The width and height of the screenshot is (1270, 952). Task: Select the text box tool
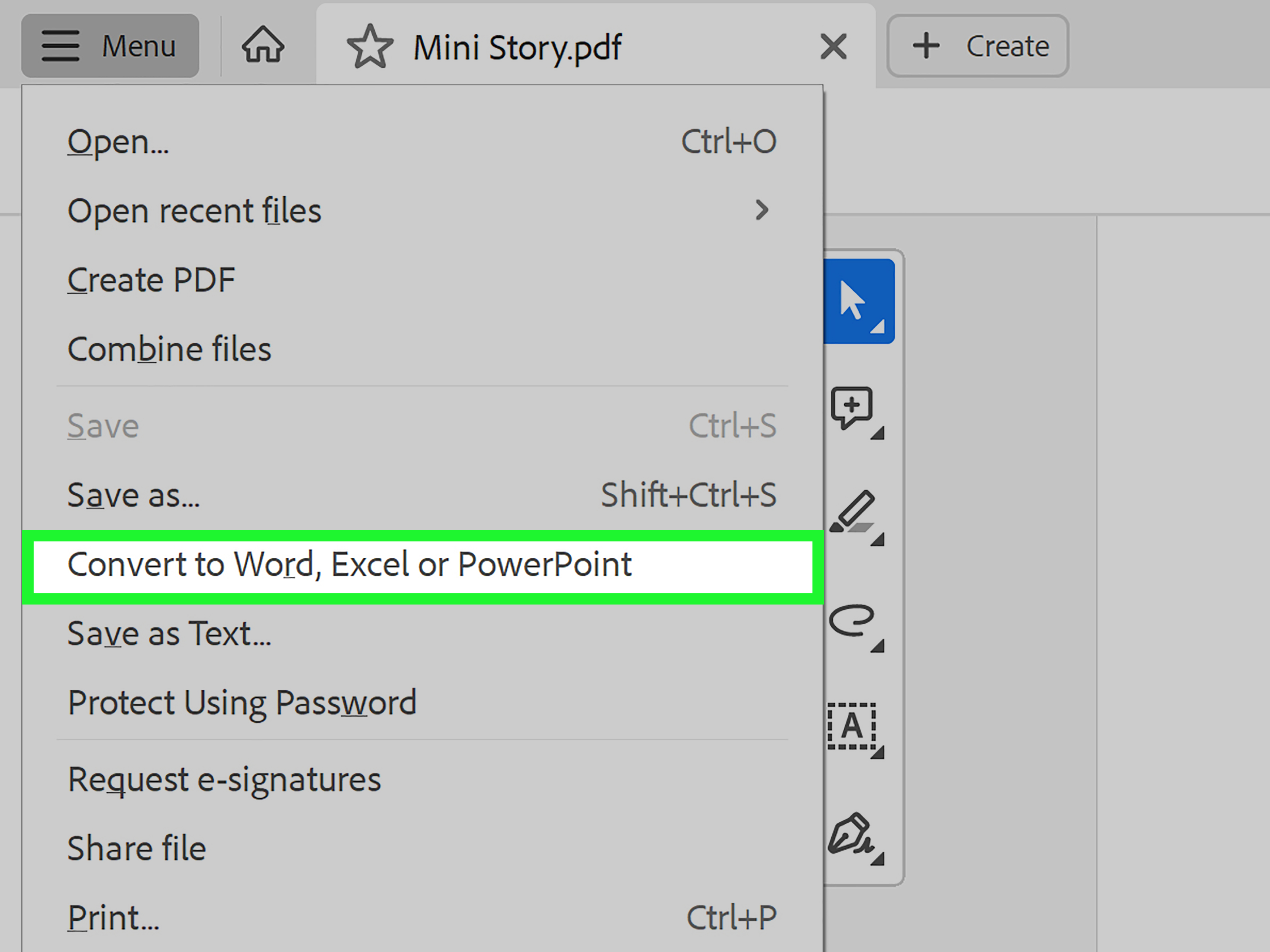pyautogui.click(x=851, y=726)
